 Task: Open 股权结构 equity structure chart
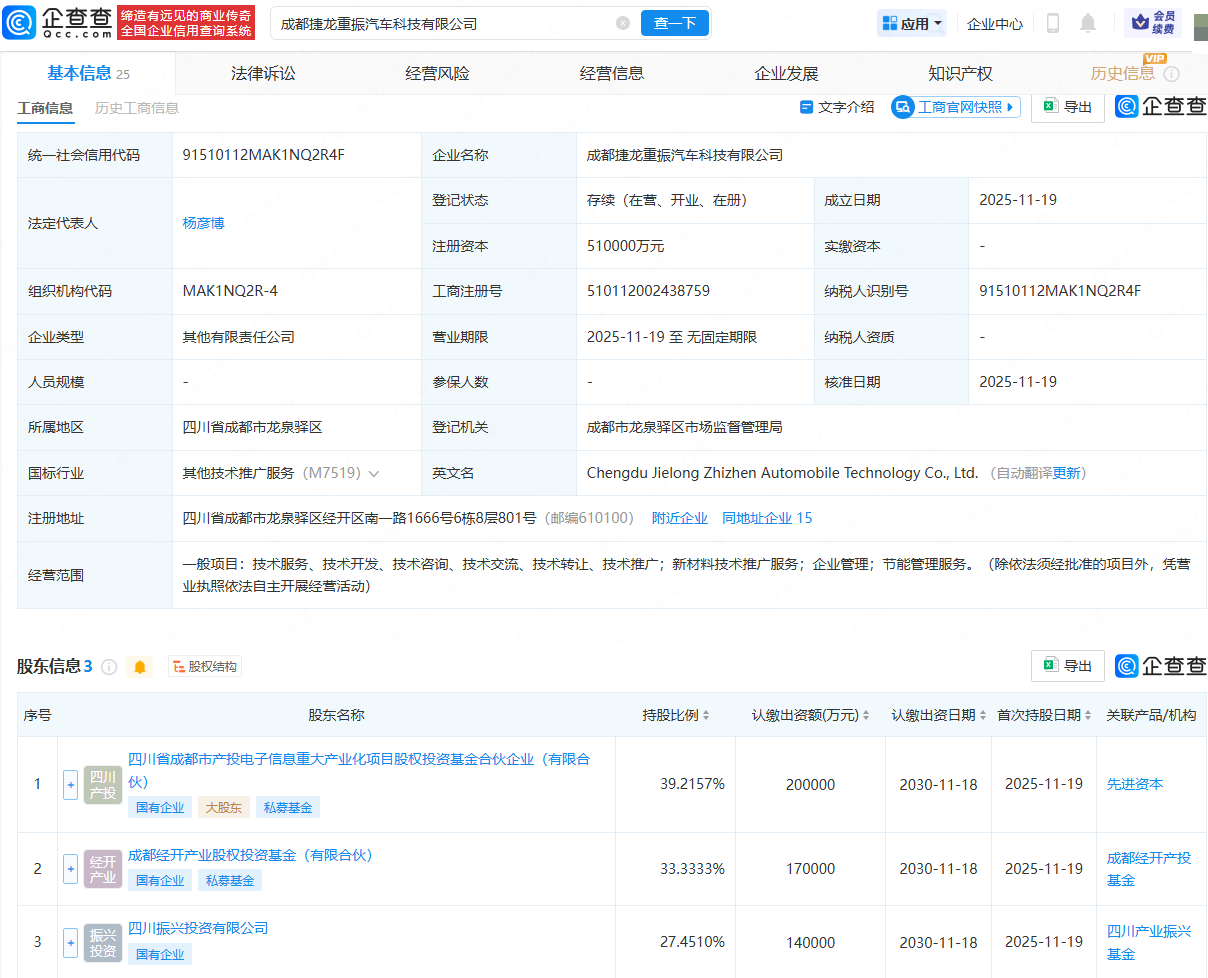point(205,667)
